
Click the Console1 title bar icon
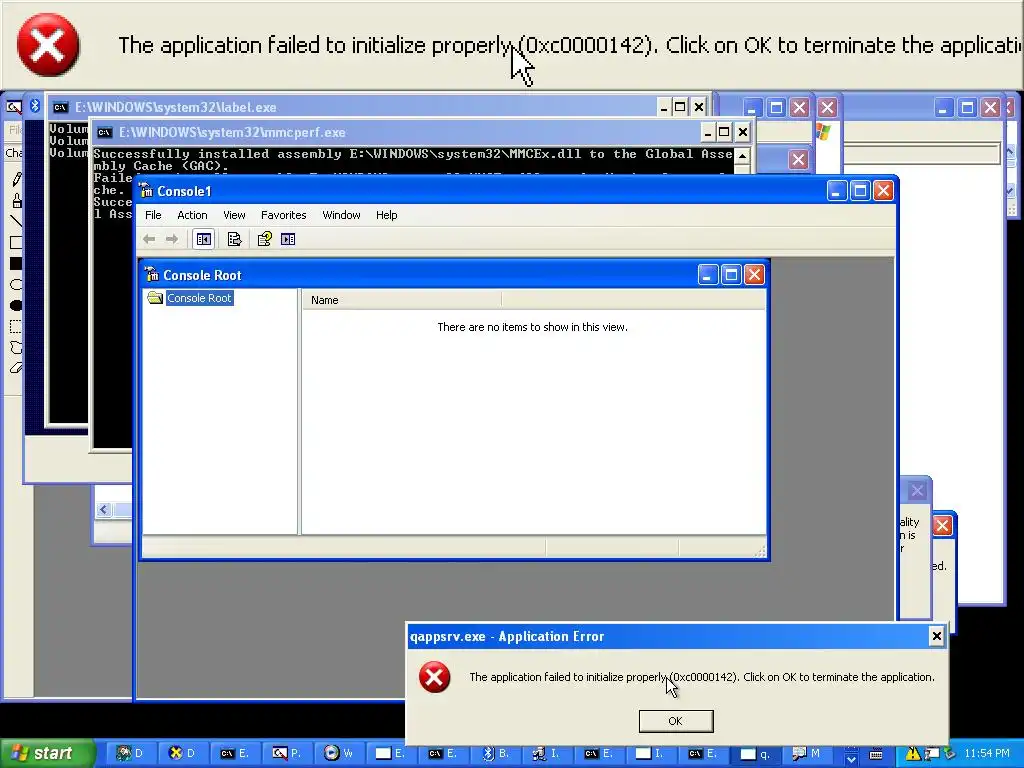[x=146, y=191]
